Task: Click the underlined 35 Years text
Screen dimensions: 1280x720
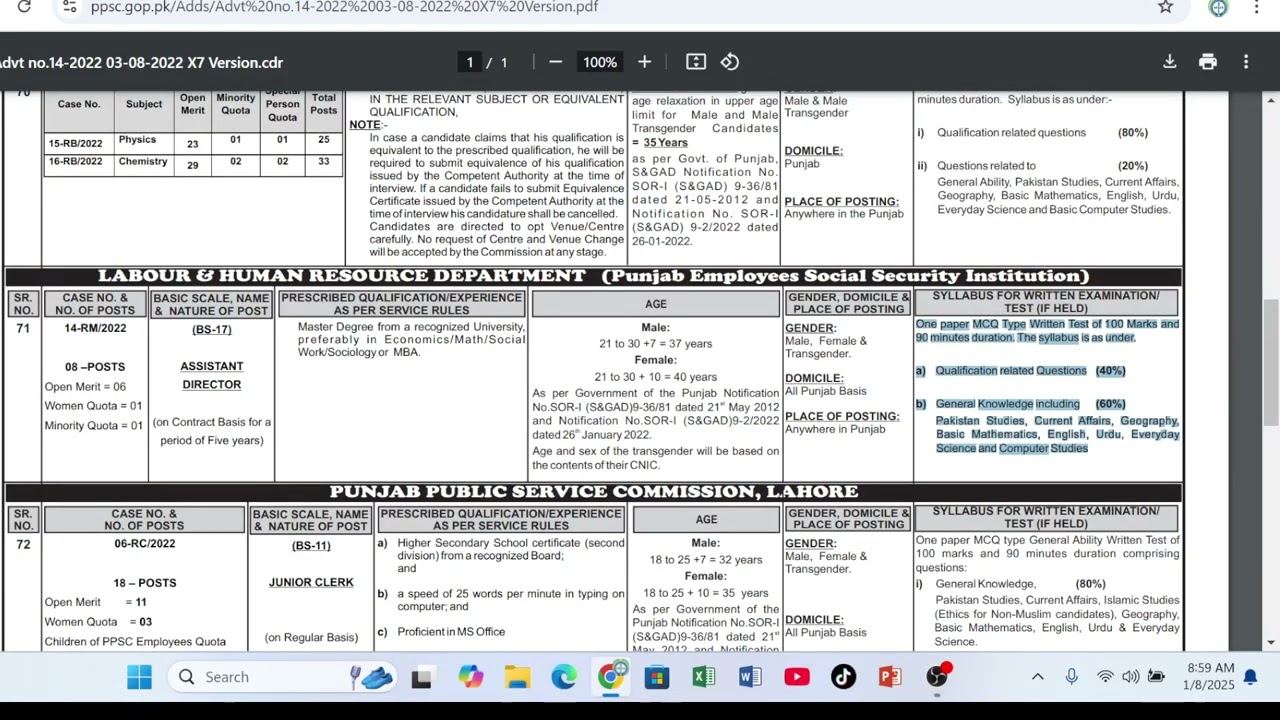Action: coord(665,143)
